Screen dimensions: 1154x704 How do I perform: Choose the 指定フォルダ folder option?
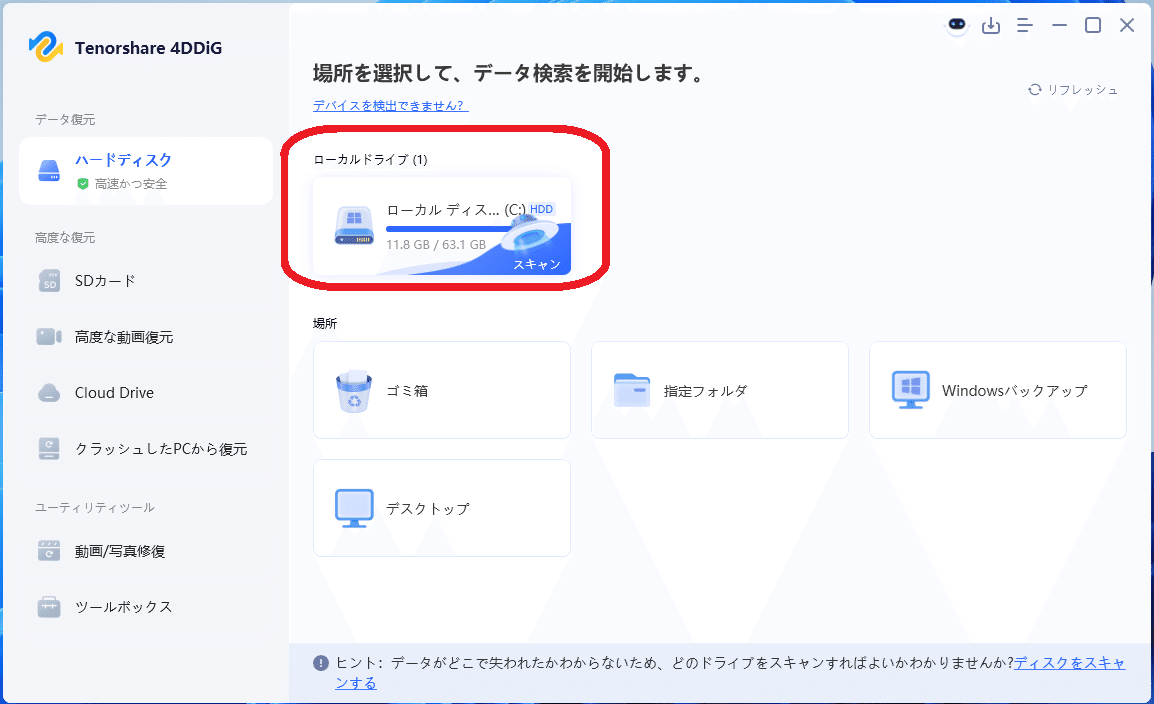click(x=719, y=390)
